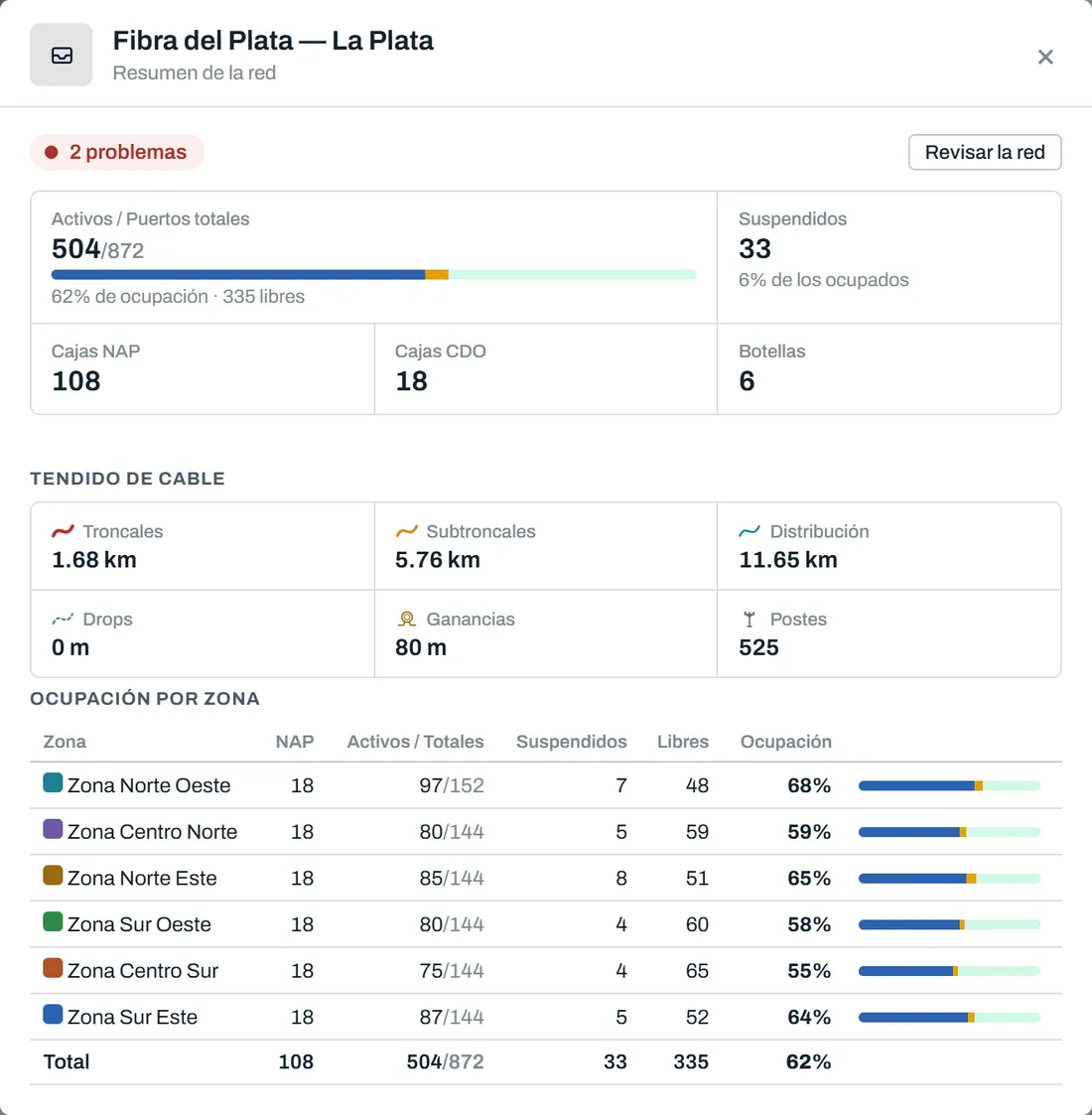Click the Zona Centro Sur occupancy bar

pos(949,971)
